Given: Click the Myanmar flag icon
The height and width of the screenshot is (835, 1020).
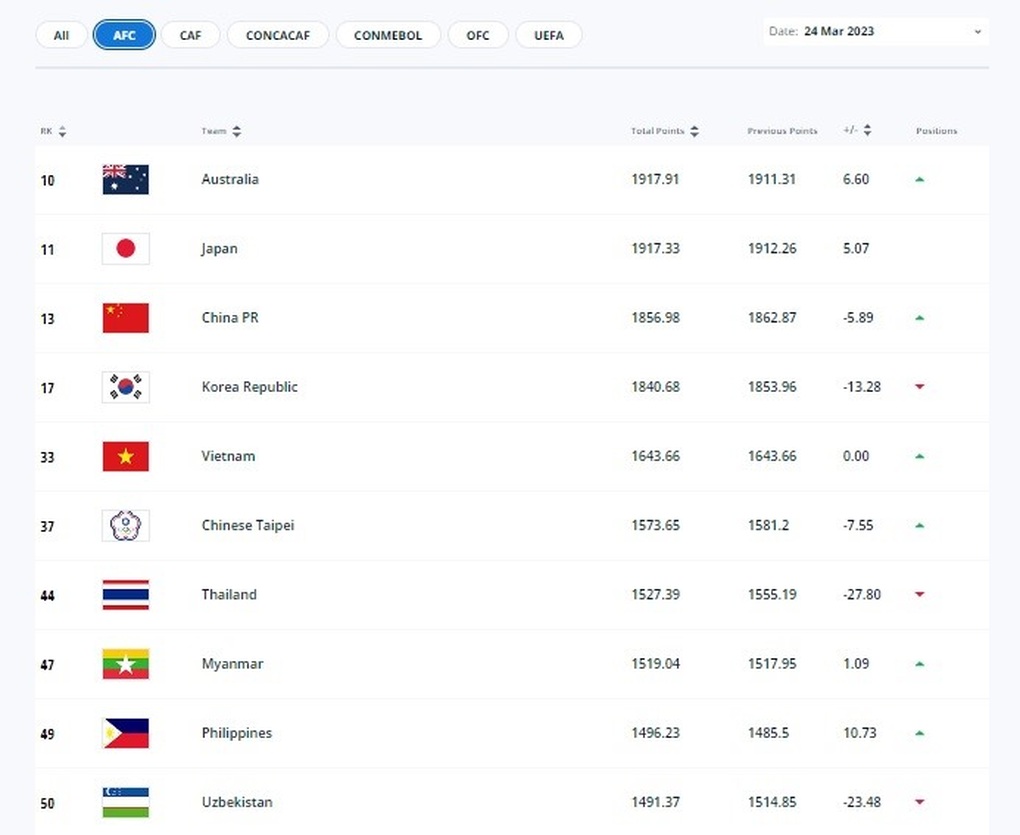Looking at the screenshot, I should (x=126, y=664).
